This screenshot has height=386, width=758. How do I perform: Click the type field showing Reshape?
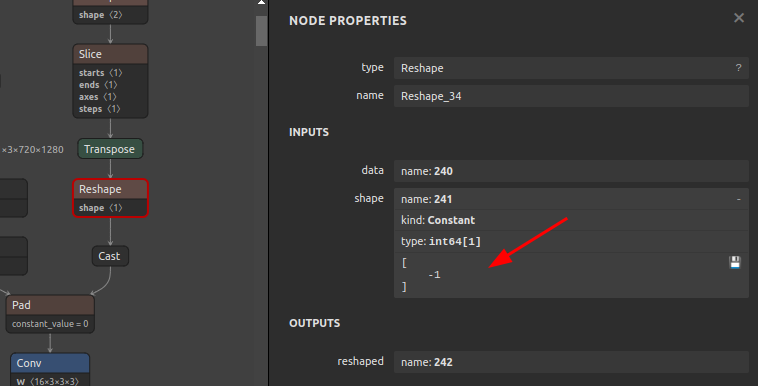click(x=571, y=68)
